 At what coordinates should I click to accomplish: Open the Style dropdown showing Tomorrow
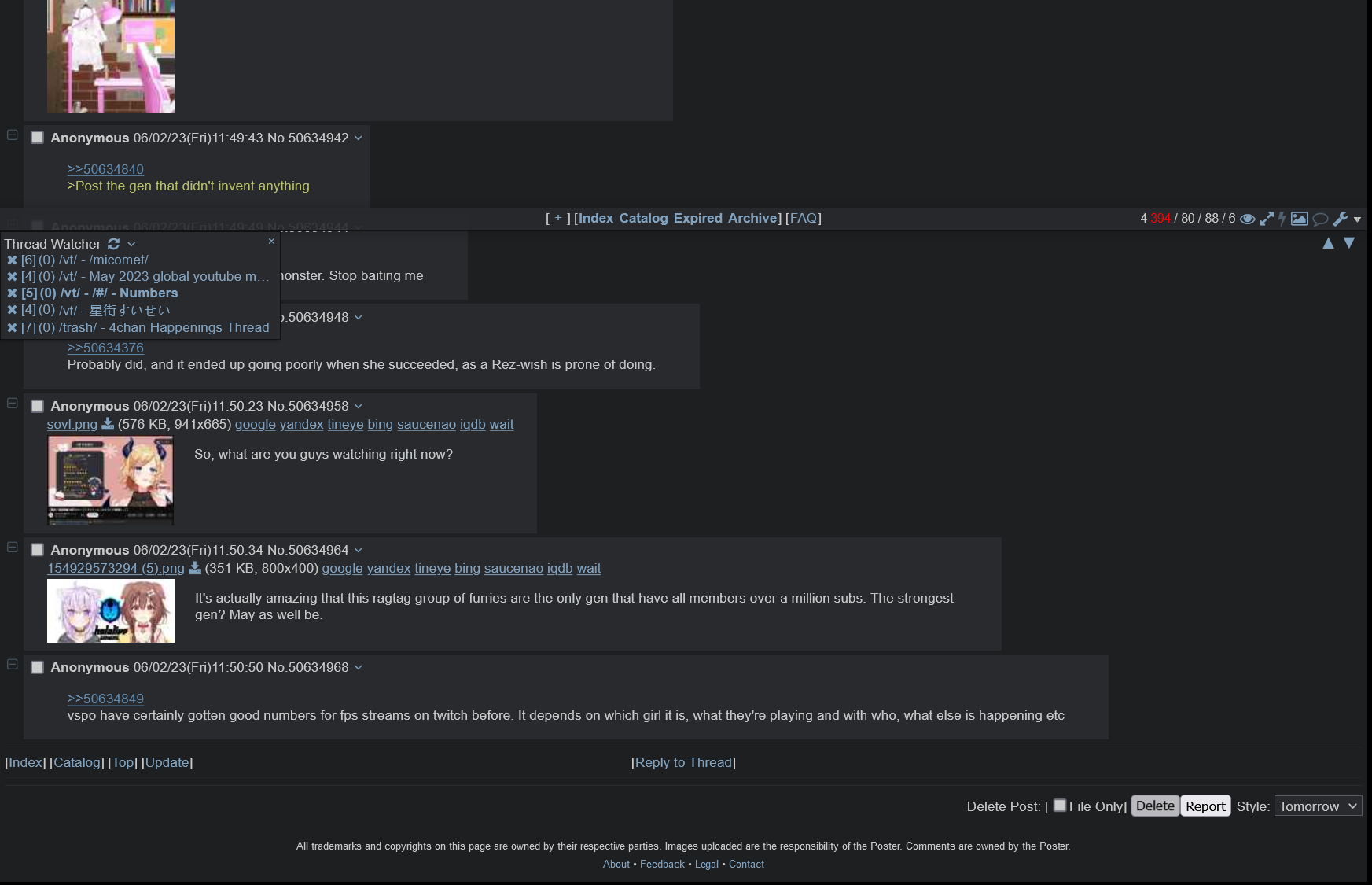click(x=1318, y=806)
